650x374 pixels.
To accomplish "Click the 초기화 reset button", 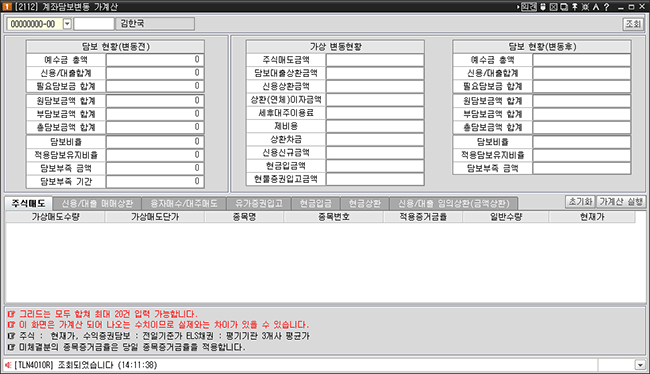I will click(580, 202).
